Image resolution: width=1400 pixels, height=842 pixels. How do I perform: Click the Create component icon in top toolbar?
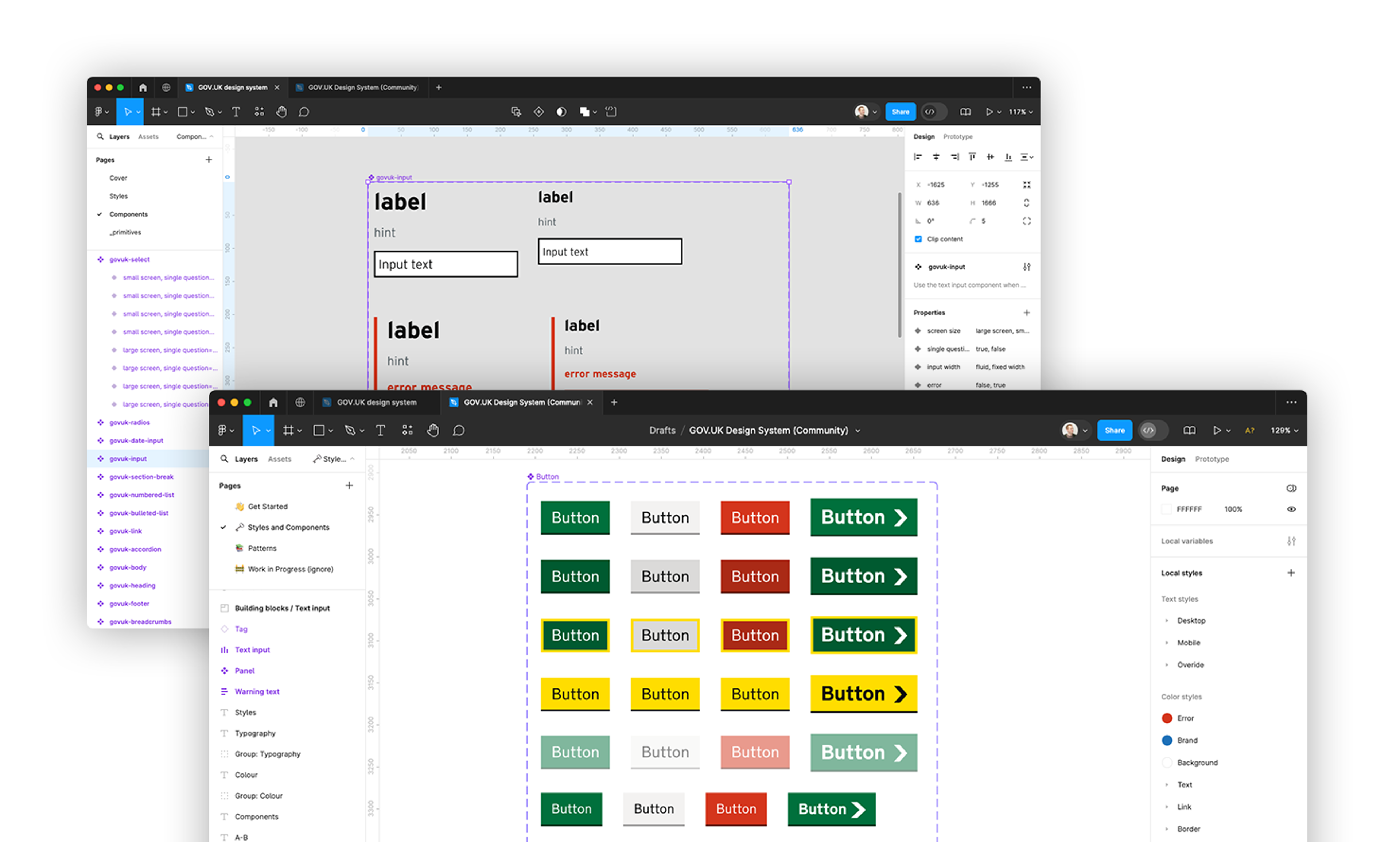pos(538,112)
